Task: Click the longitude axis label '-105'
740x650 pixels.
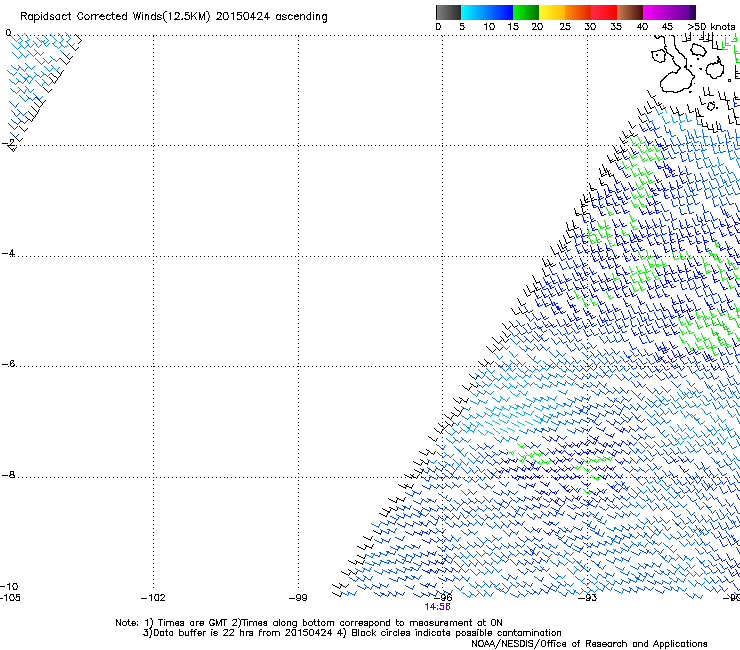Action: (10, 598)
